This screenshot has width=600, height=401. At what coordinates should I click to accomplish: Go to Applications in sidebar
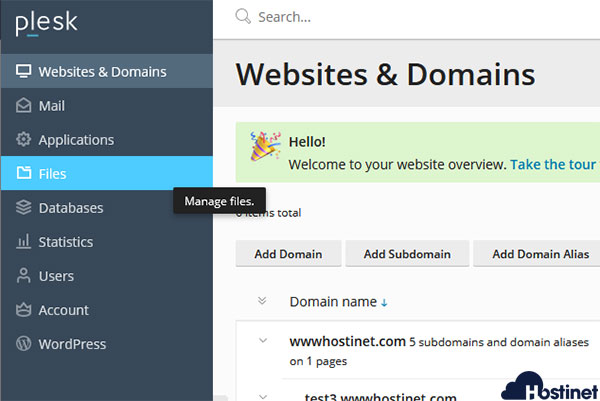click(x=107, y=139)
